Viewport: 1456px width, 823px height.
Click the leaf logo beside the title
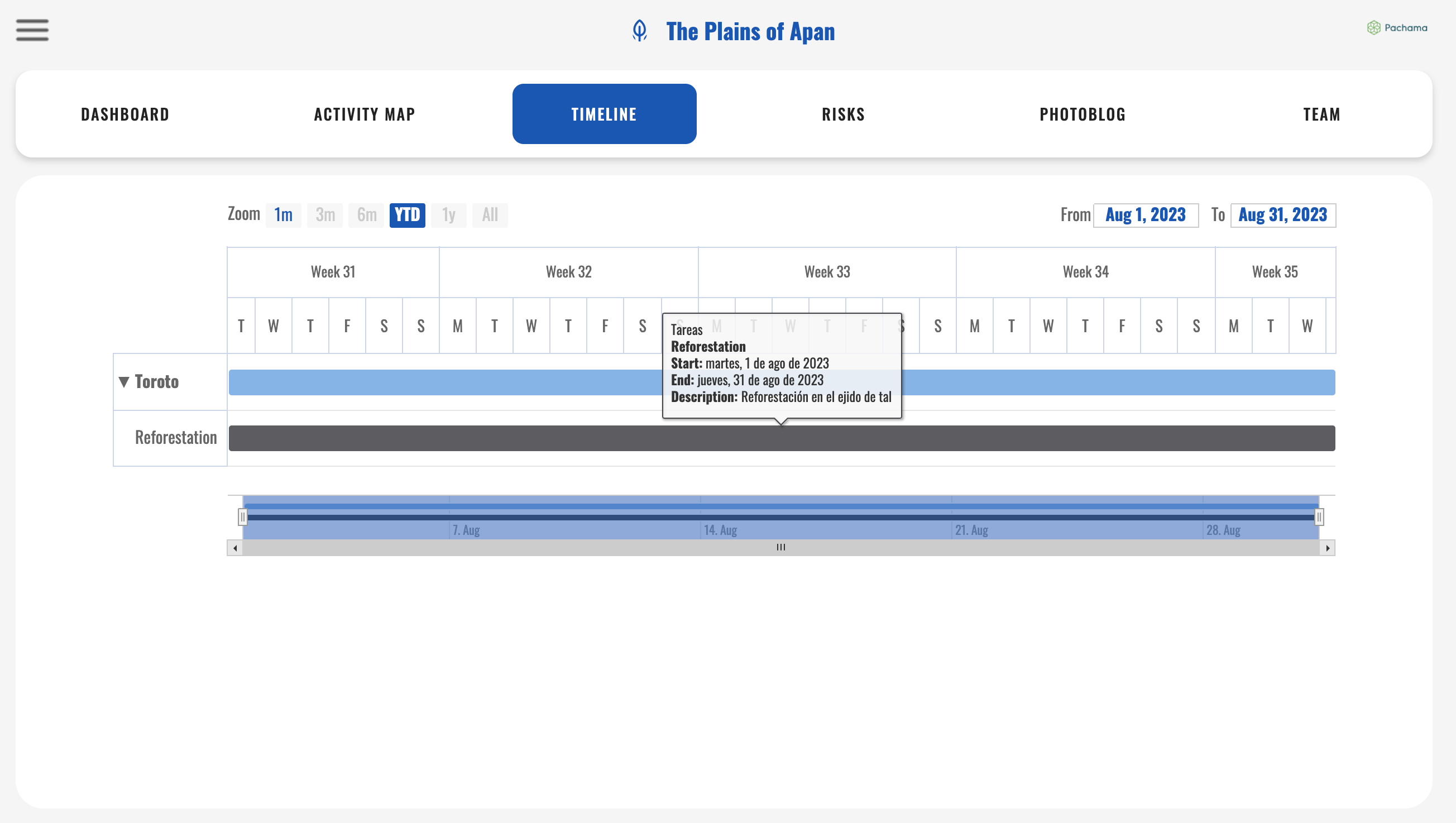coord(639,31)
